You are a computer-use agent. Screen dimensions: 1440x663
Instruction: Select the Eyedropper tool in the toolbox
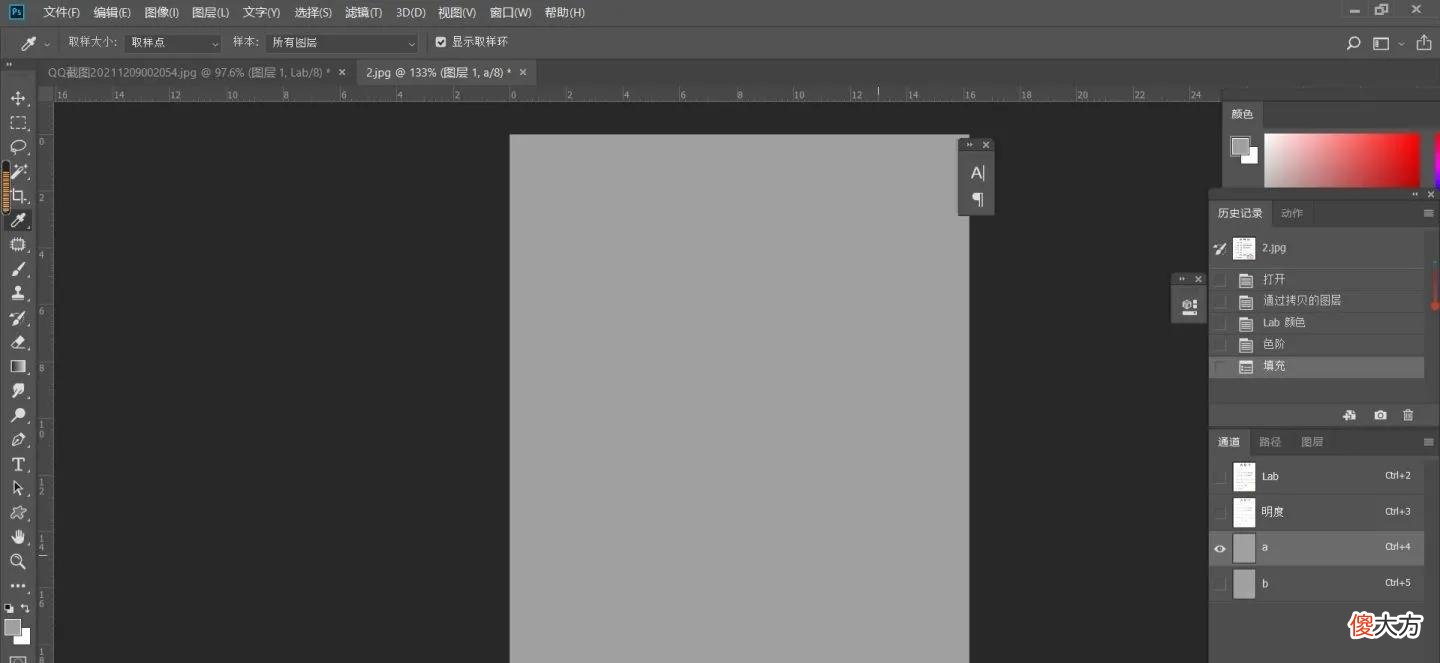(x=18, y=220)
